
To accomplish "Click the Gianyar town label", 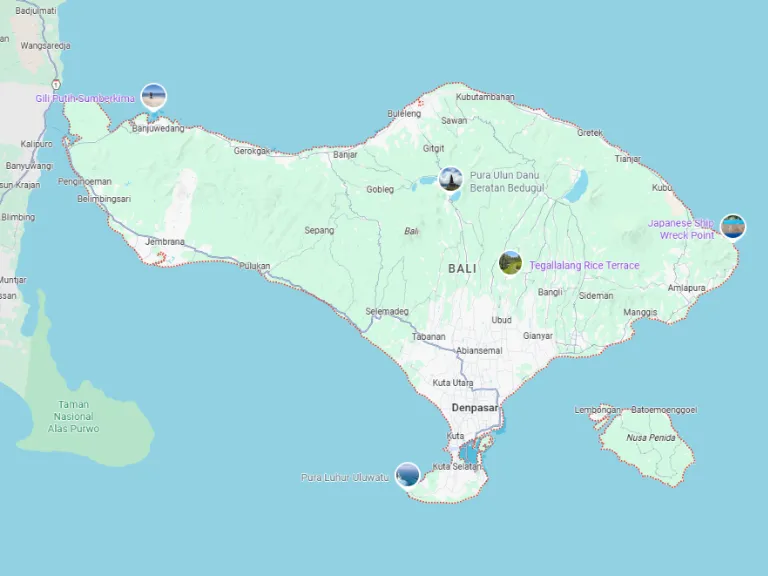I will pyautogui.click(x=537, y=336).
